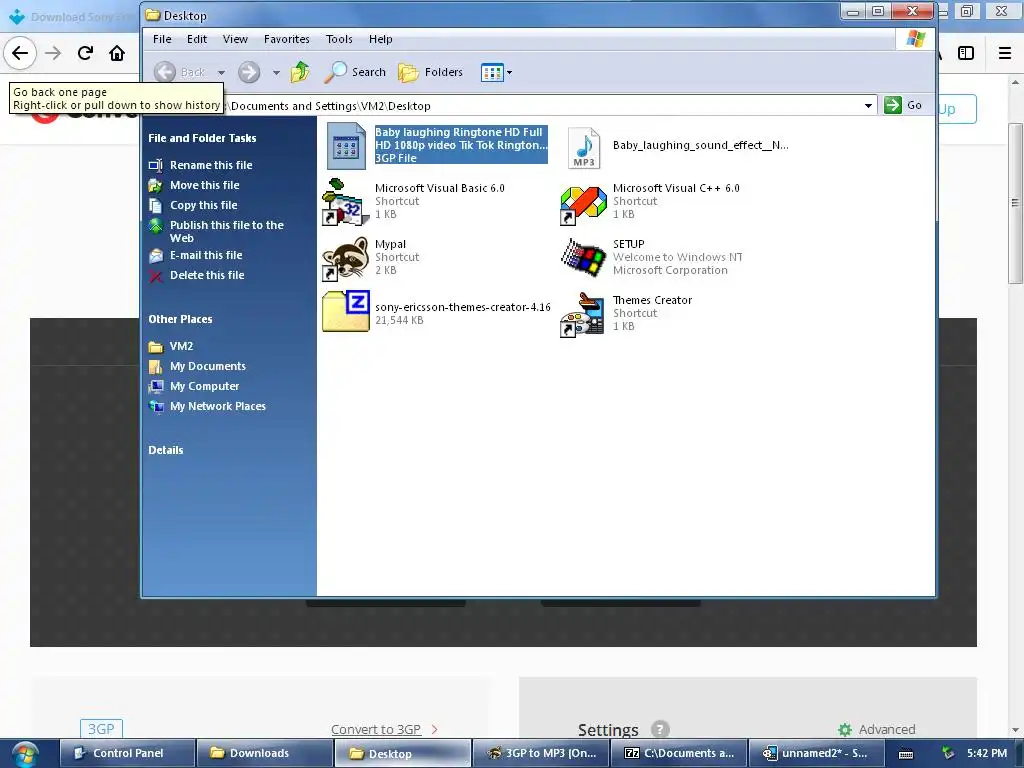Screen dimensions: 1024x768
Task: Open VM2 folder under Other Places
Action: pyautogui.click(x=181, y=346)
